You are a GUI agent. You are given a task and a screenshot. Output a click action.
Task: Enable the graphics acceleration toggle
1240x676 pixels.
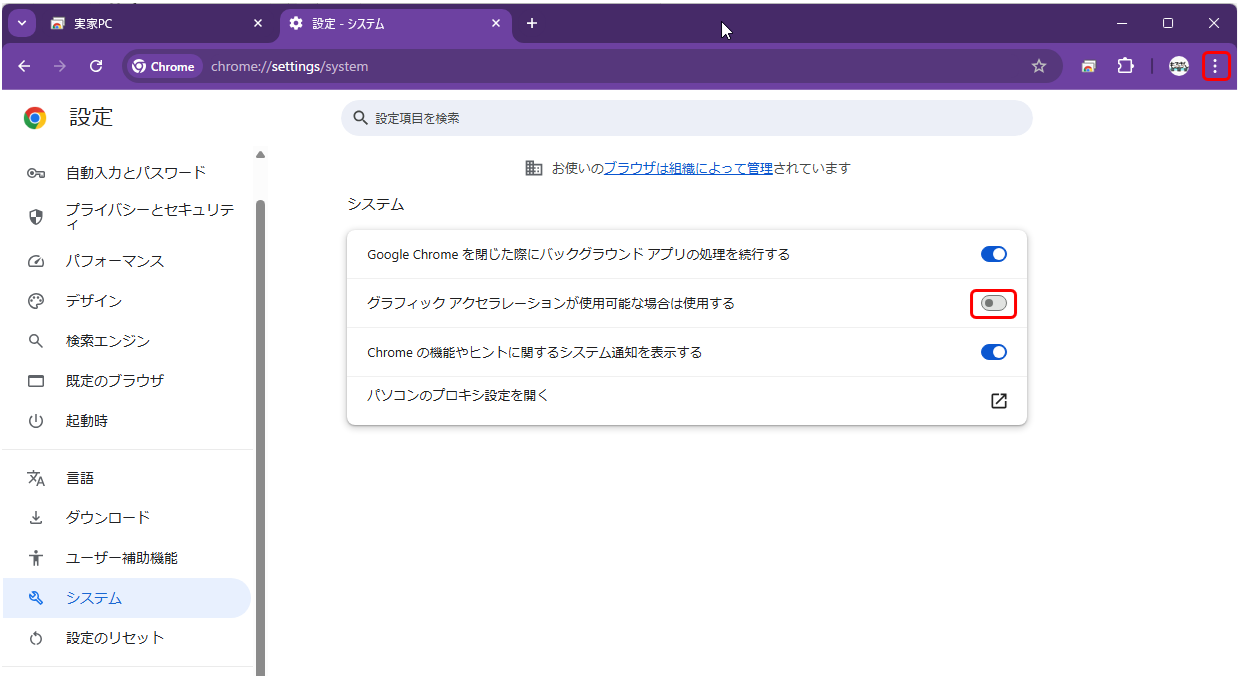(x=993, y=303)
